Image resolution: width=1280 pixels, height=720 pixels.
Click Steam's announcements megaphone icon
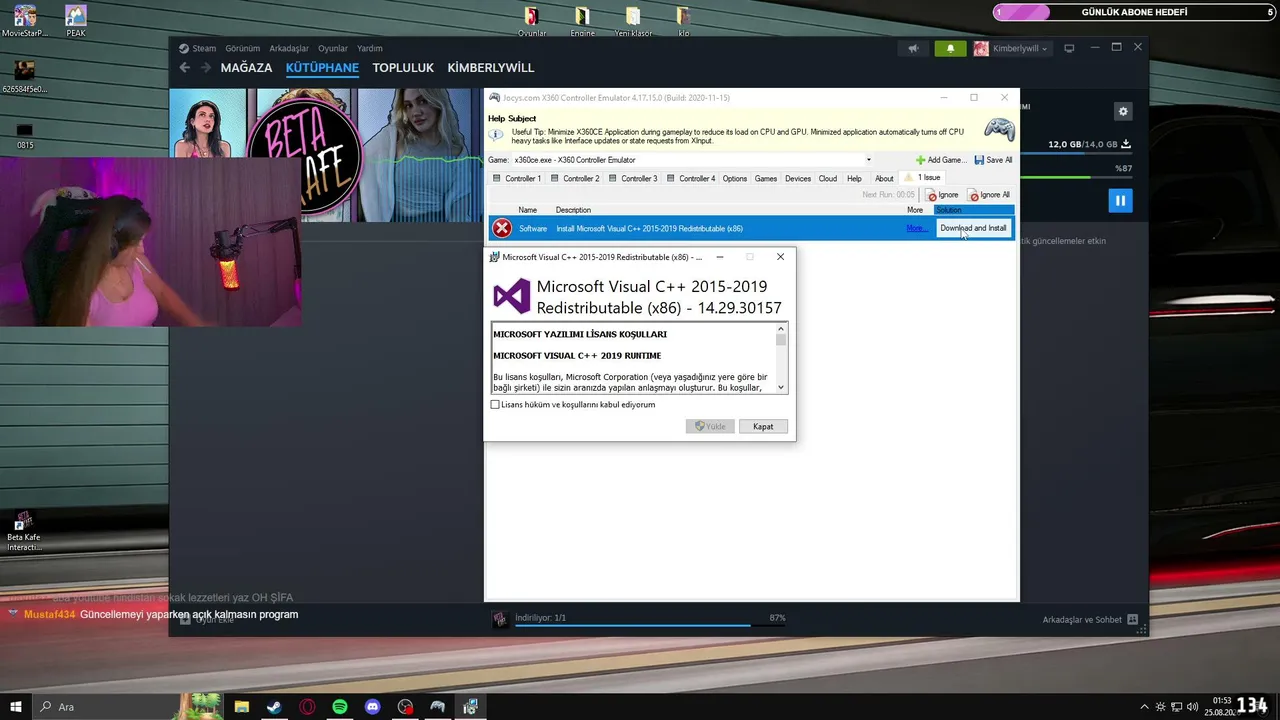[x=913, y=48]
